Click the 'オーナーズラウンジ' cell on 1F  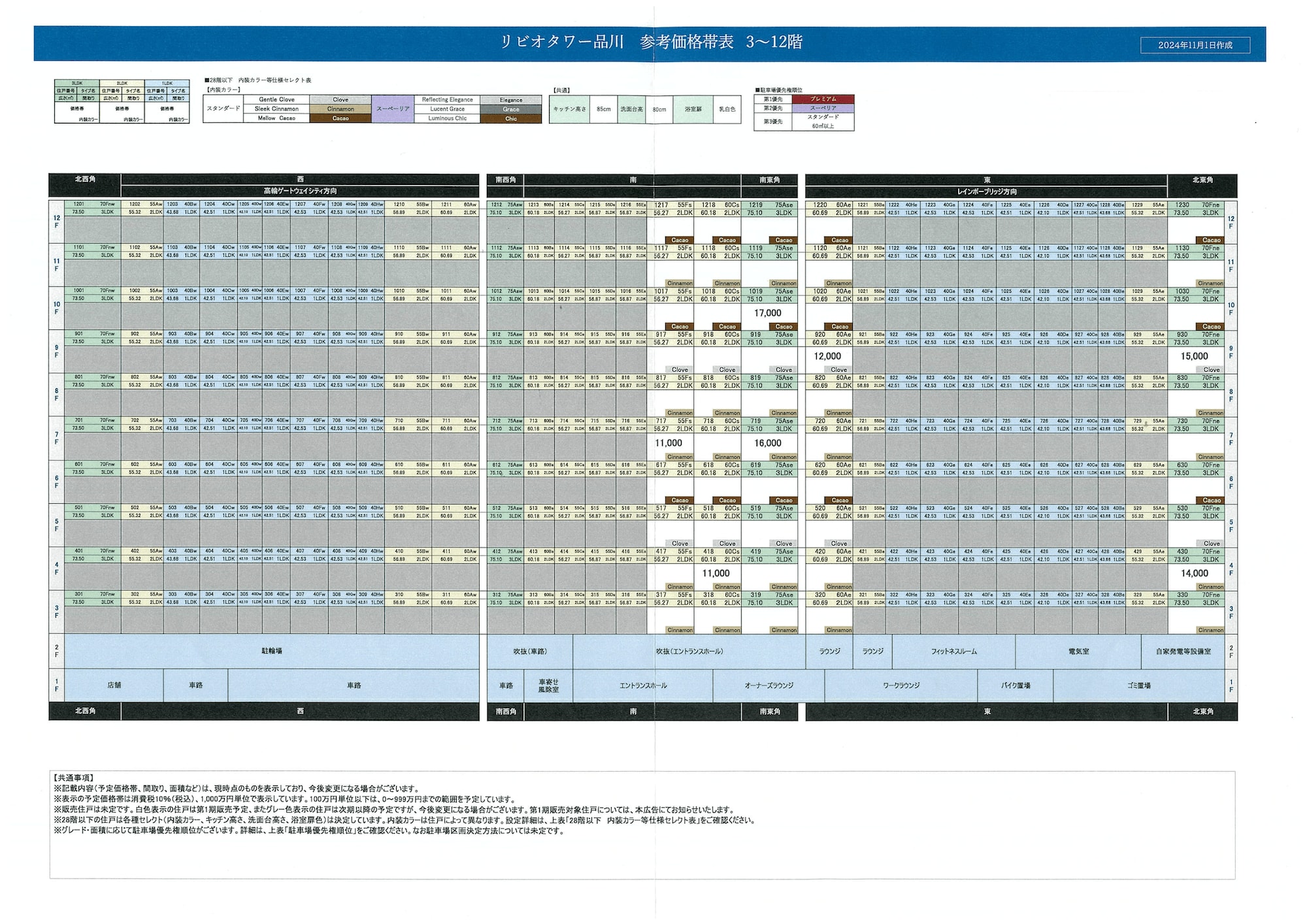[769, 685]
